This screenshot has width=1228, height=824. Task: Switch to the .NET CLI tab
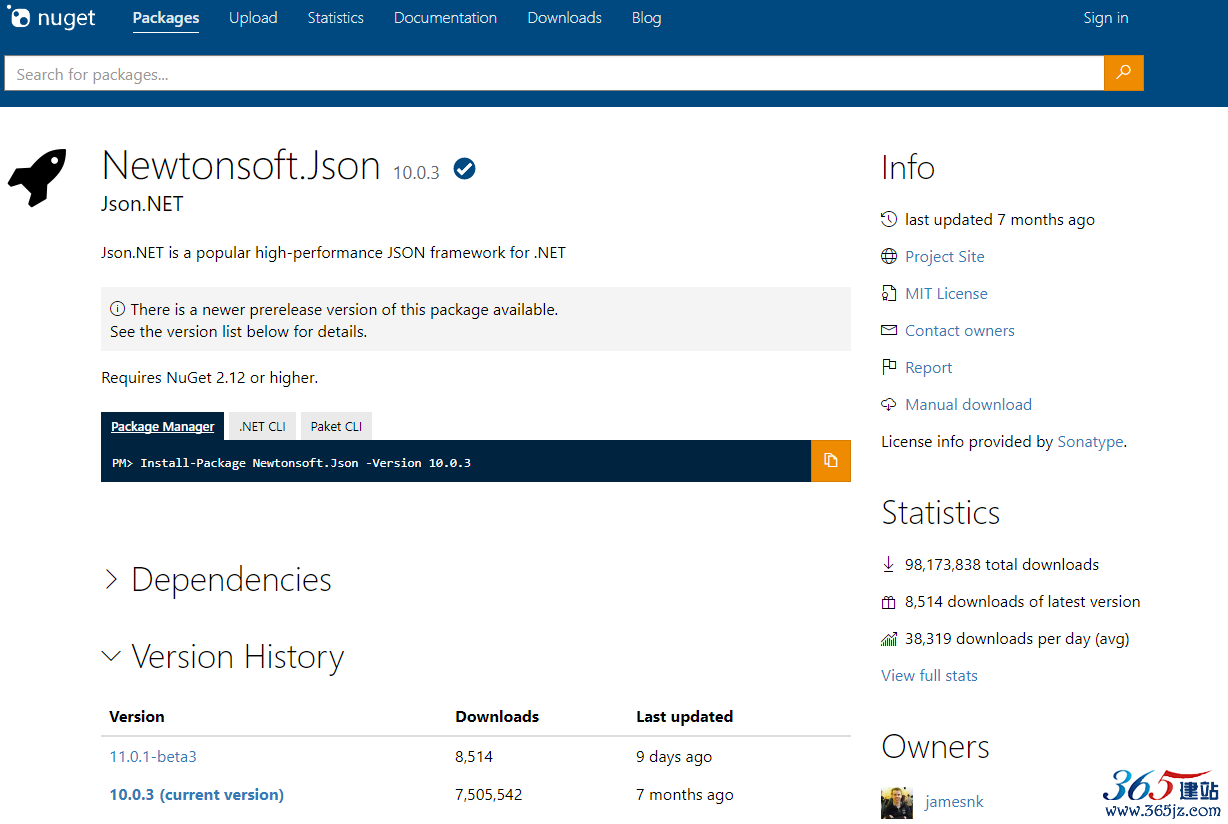262,426
